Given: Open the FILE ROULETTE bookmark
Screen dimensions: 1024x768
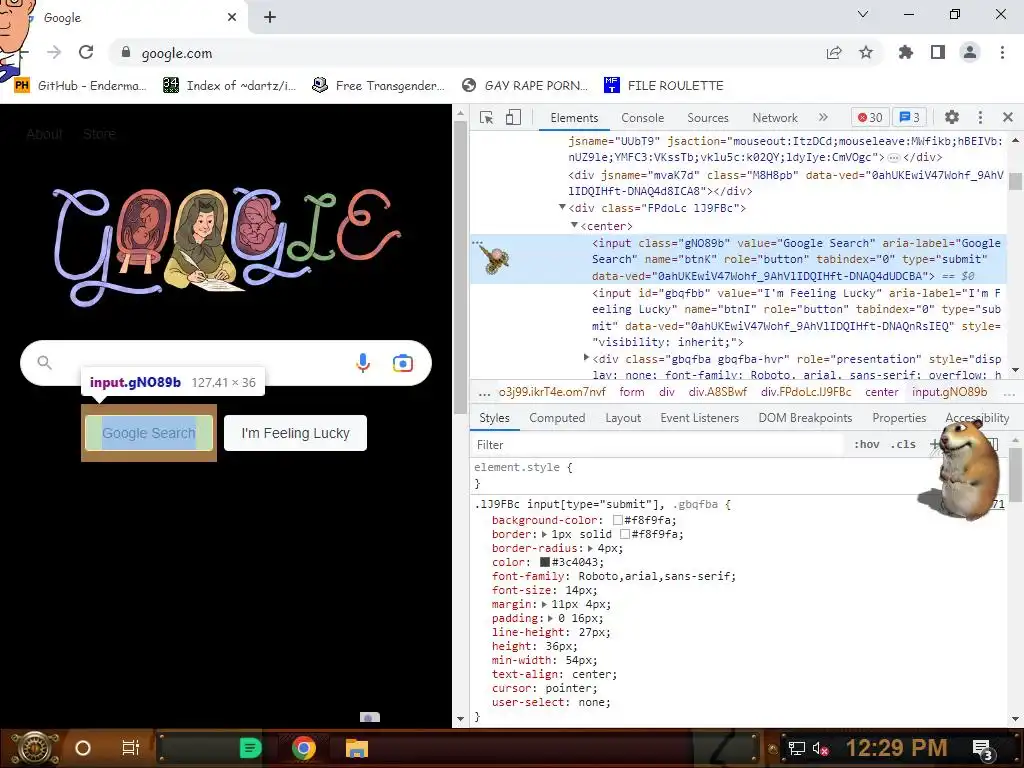Looking at the screenshot, I should tap(664, 86).
